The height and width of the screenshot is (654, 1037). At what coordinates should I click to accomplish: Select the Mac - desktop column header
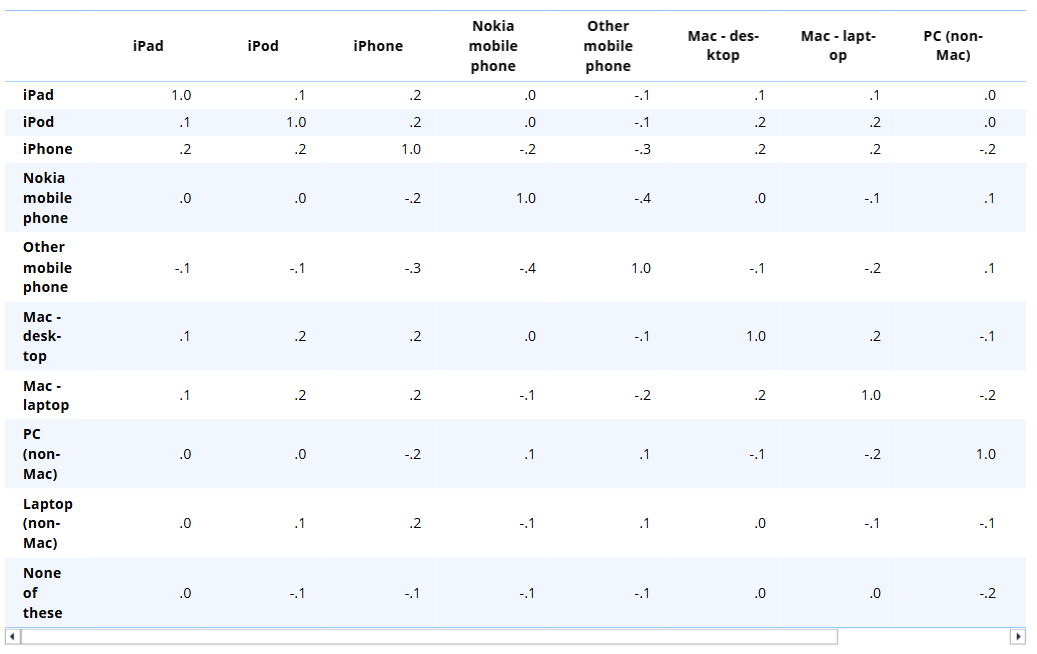[723, 45]
